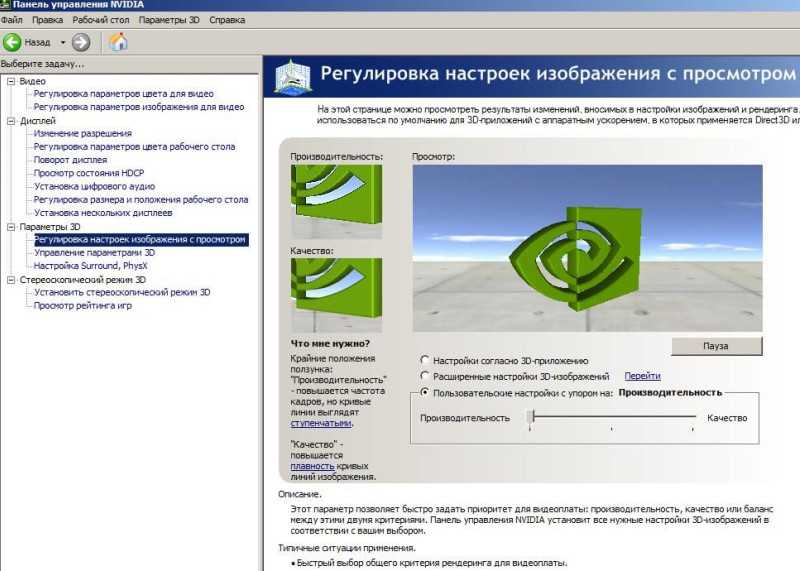Click the grey Forward arrow icon

(x=81, y=42)
